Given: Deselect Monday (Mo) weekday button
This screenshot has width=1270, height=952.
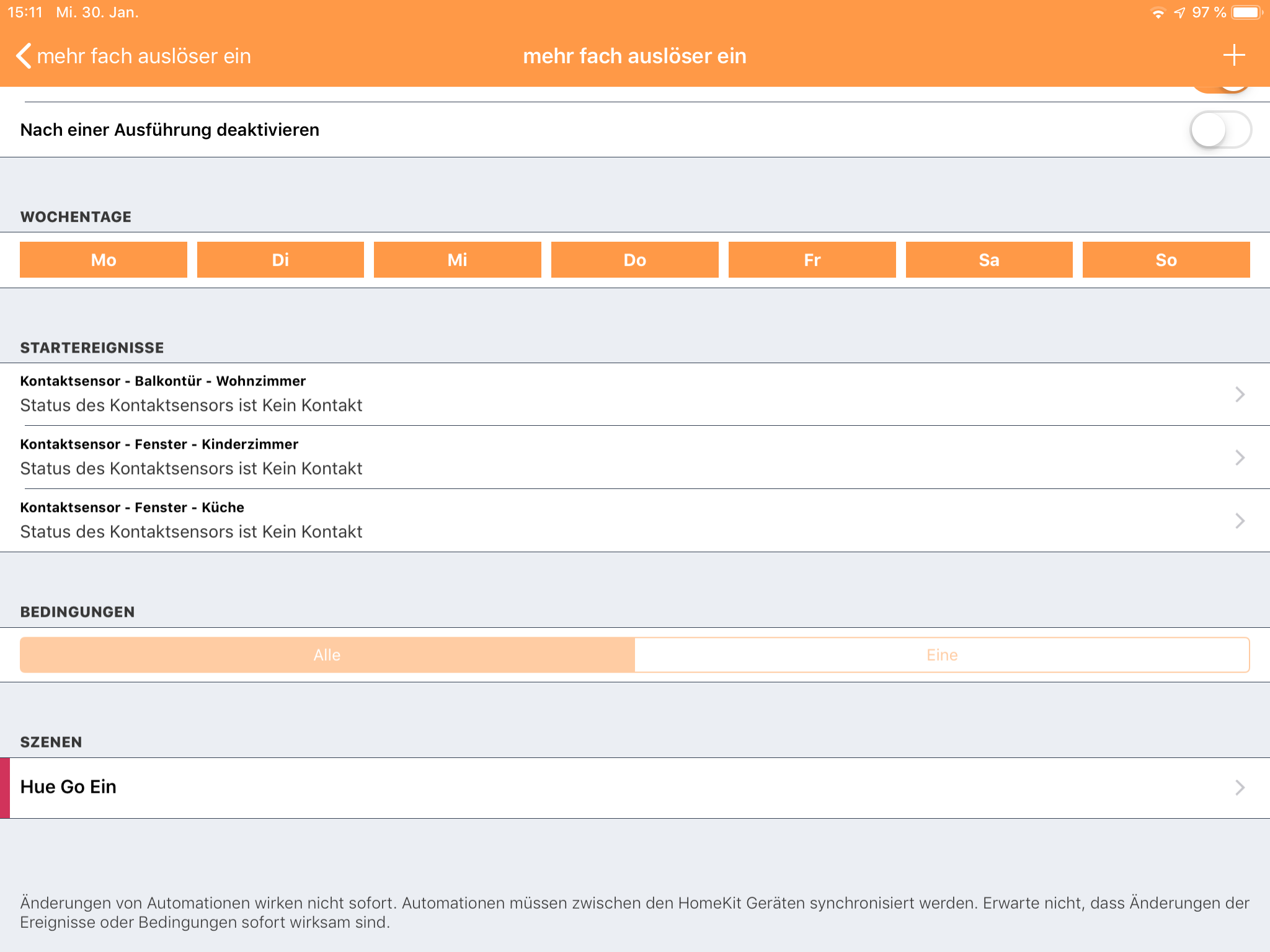Looking at the screenshot, I should [104, 260].
